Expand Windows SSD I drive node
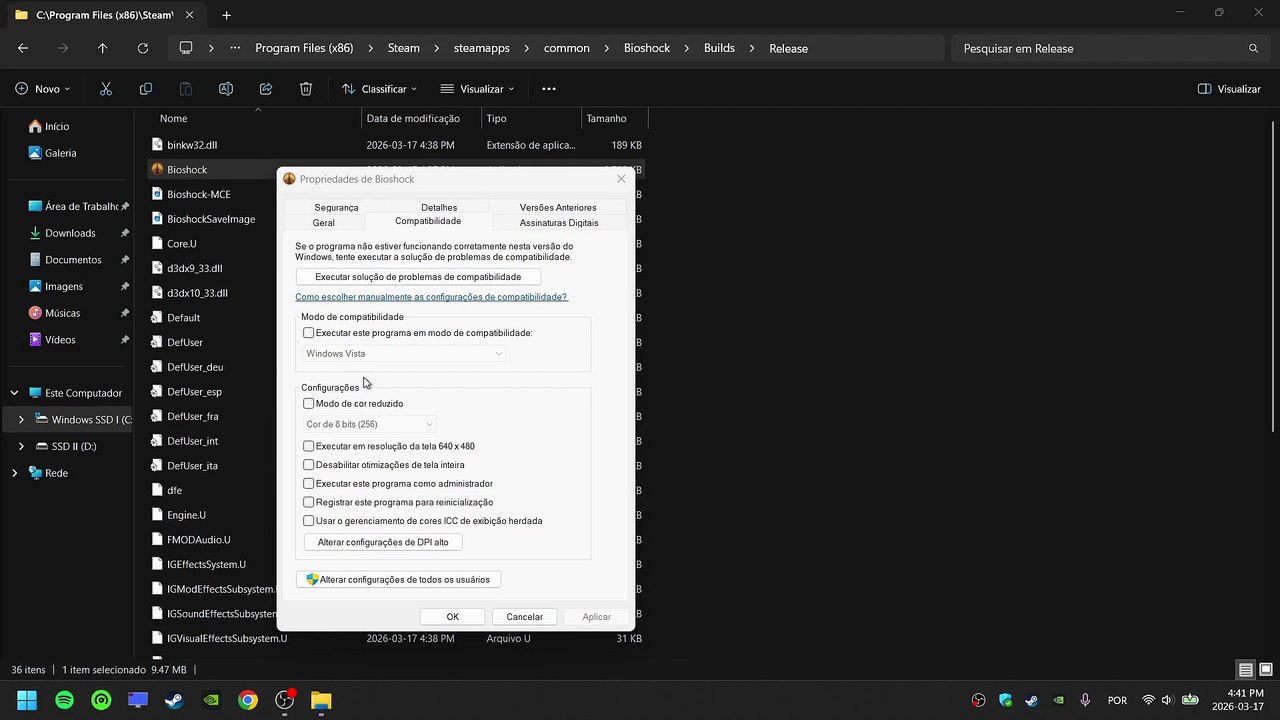1280x720 pixels. click(21, 420)
